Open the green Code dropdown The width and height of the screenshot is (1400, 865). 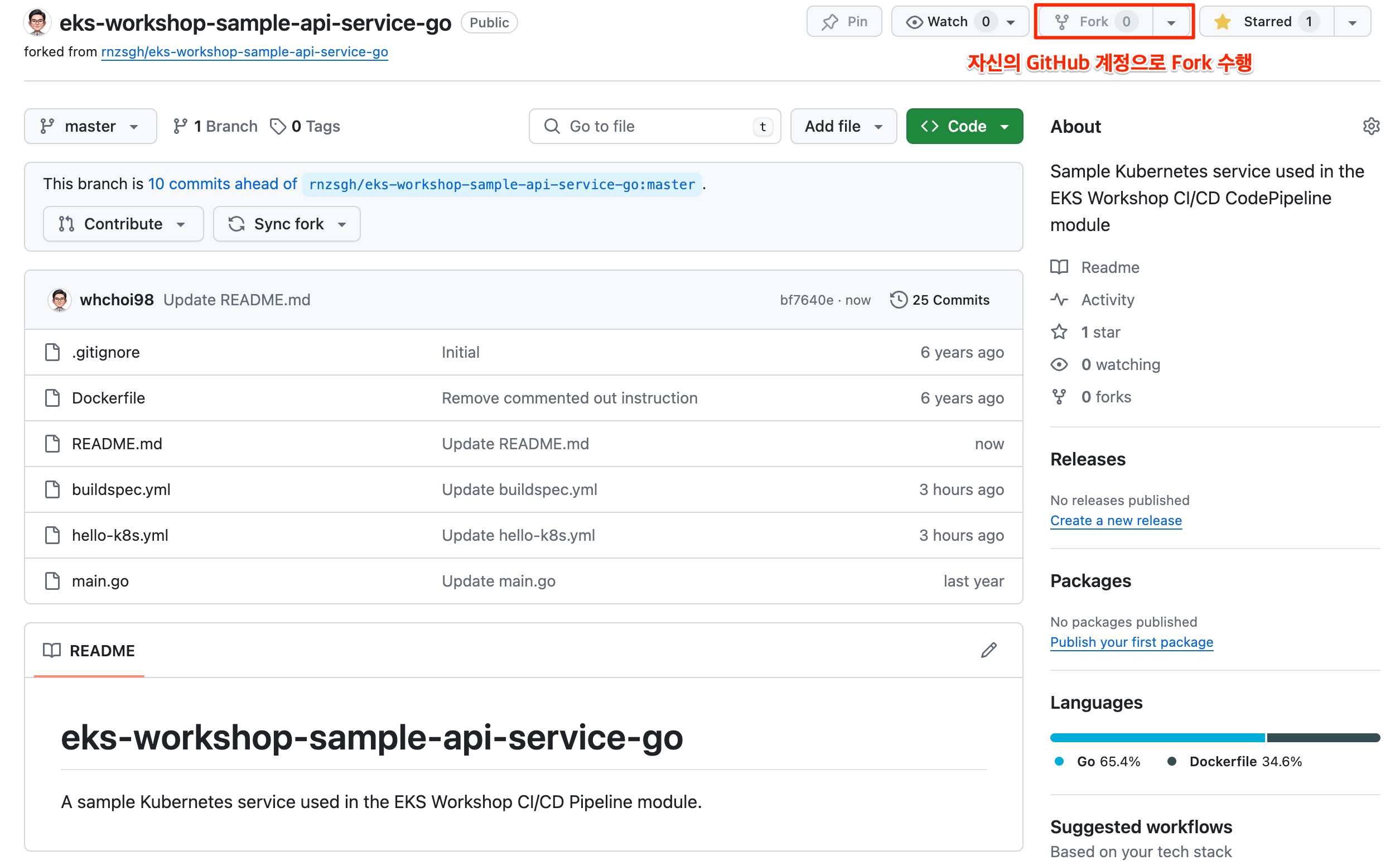tap(964, 126)
